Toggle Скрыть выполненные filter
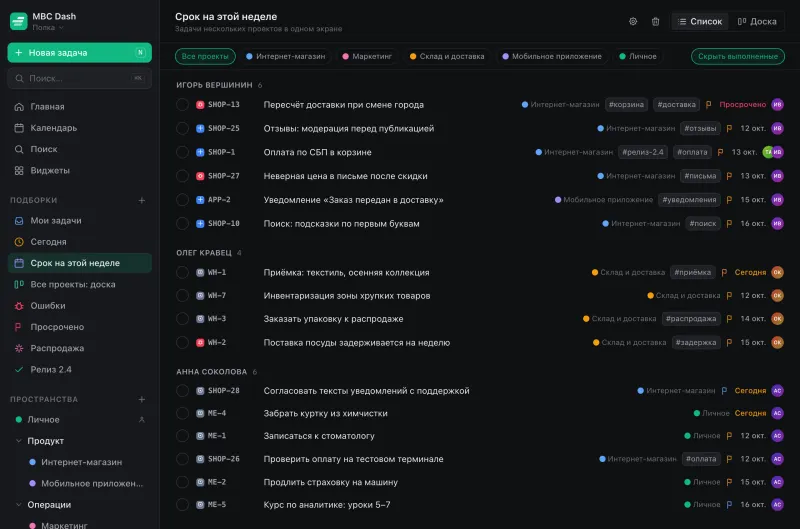 pyautogui.click(x=737, y=56)
